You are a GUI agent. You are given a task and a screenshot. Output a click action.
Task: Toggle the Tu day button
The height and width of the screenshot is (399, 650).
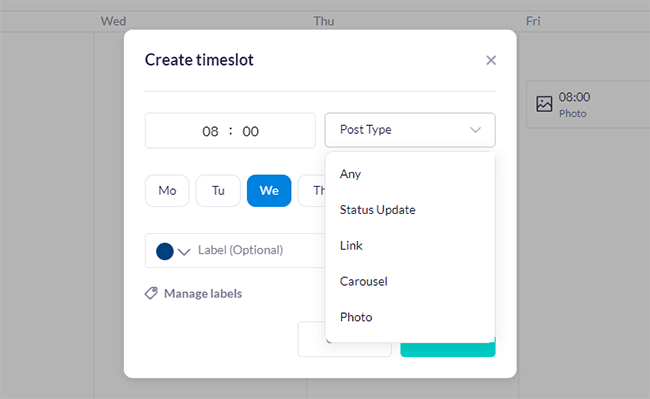218,191
